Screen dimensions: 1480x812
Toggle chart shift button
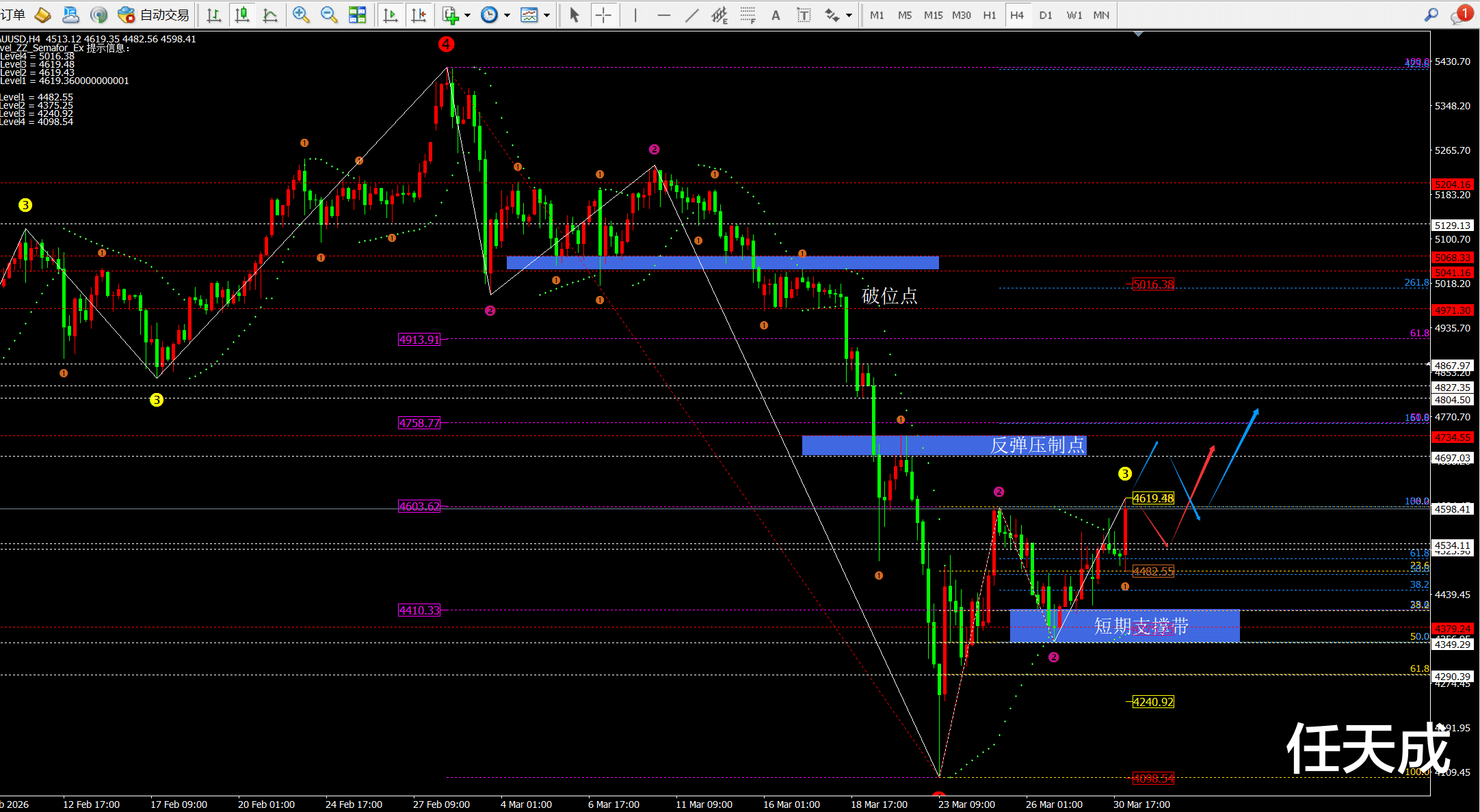pyautogui.click(x=419, y=14)
